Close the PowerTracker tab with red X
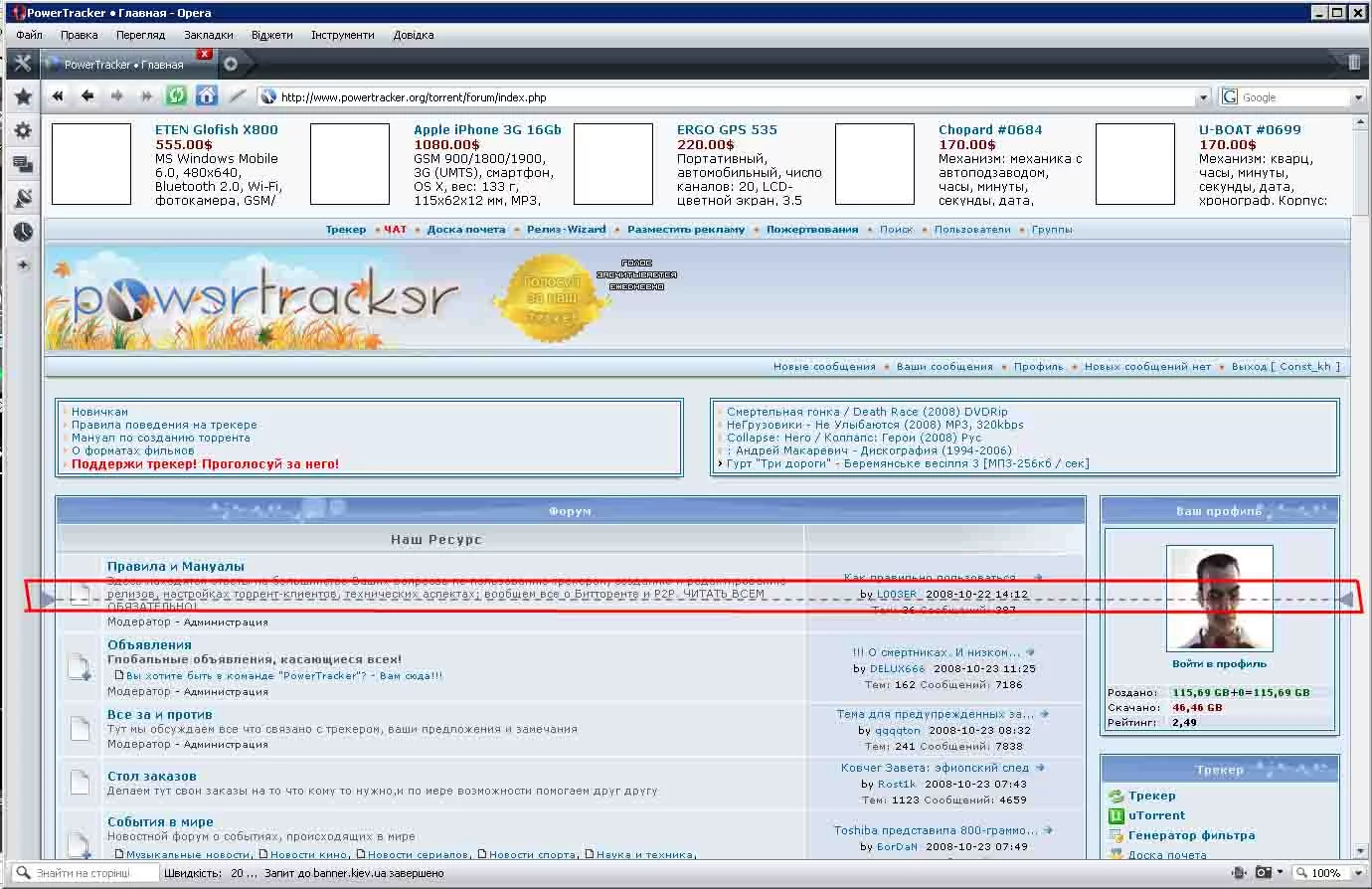1372x889 pixels. (x=204, y=54)
